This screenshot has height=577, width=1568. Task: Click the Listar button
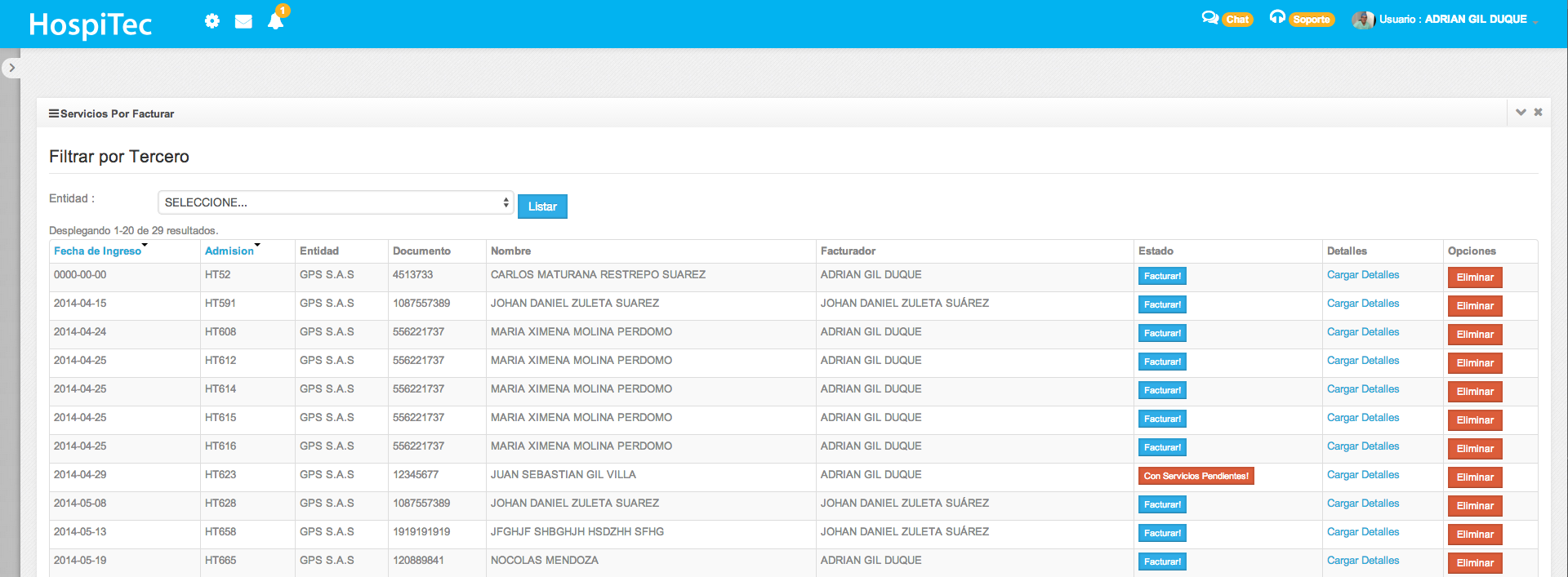coord(542,206)
